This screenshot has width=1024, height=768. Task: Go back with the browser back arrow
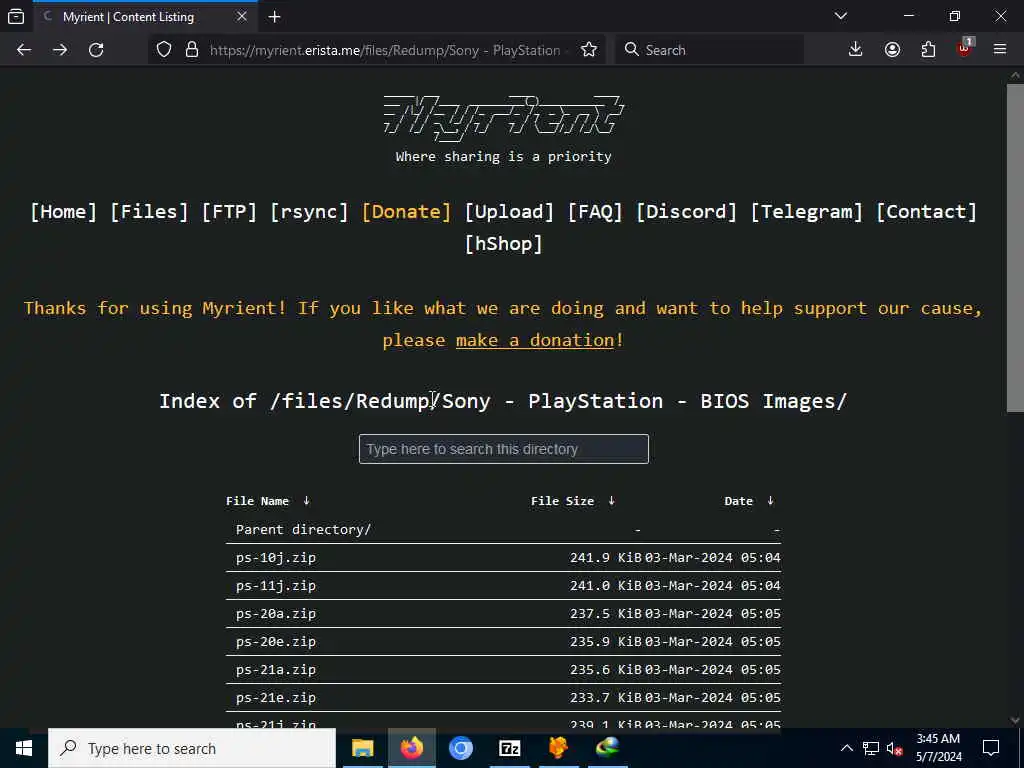(x=24, y=50)
